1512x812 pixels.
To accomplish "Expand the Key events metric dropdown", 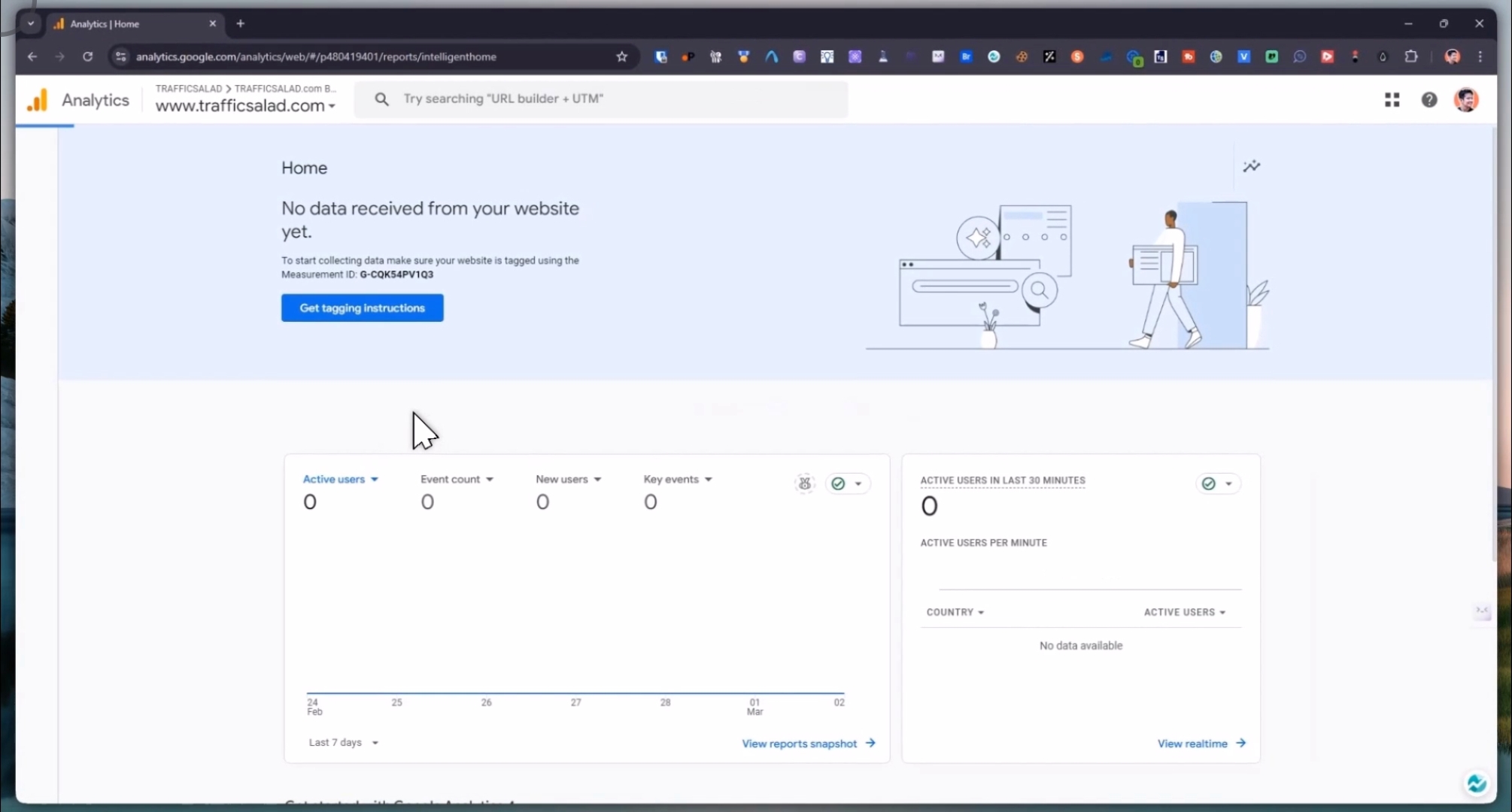I will pyautogui.click(x=678, y=479).
